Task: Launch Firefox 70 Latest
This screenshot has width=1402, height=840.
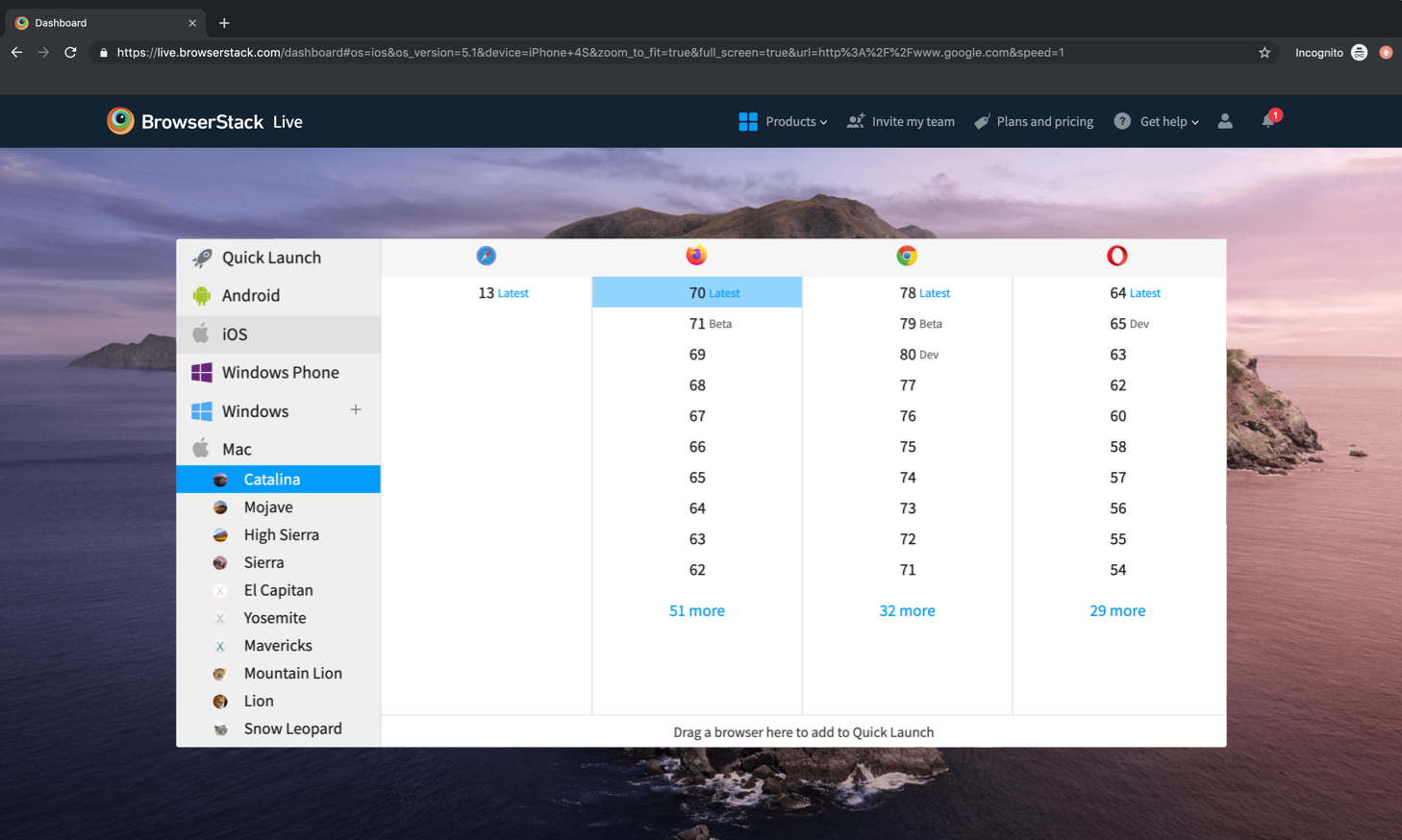Action: [696, 291]
